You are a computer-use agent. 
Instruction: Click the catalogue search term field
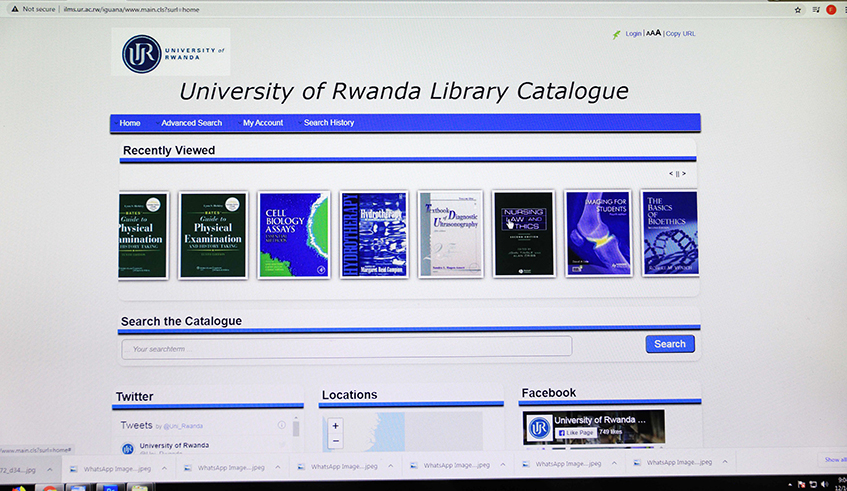click(x=346, y=347)
